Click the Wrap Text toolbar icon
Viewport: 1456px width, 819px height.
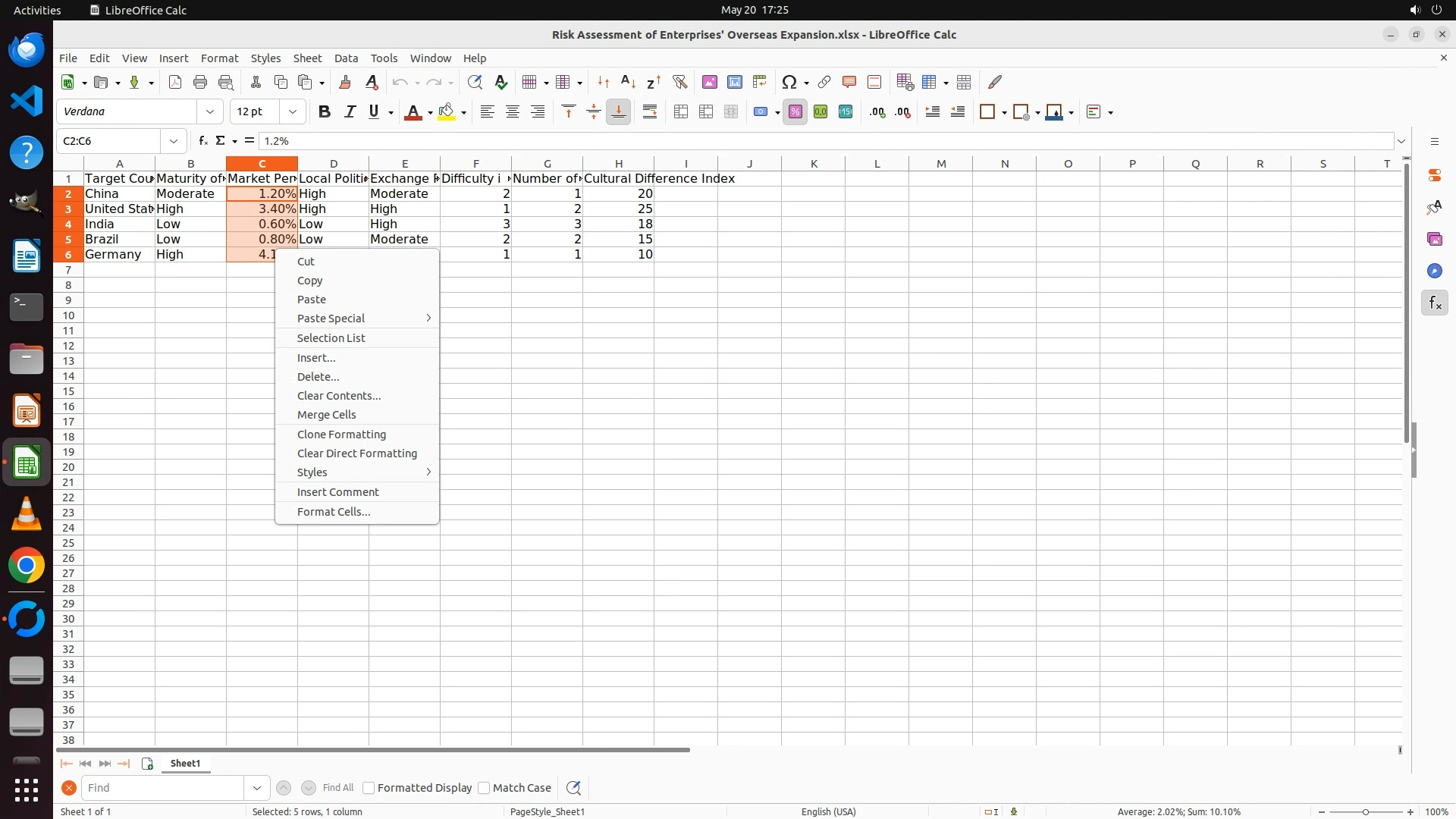(650, 112)
